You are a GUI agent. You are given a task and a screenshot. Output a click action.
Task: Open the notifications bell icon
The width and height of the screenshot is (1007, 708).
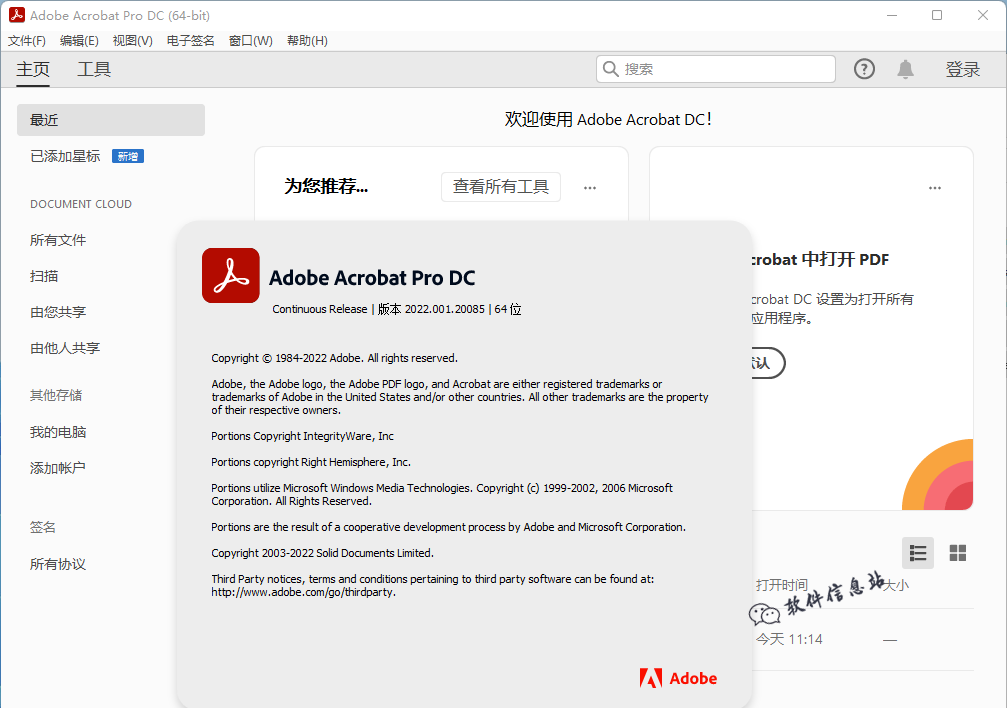(905, 69)
